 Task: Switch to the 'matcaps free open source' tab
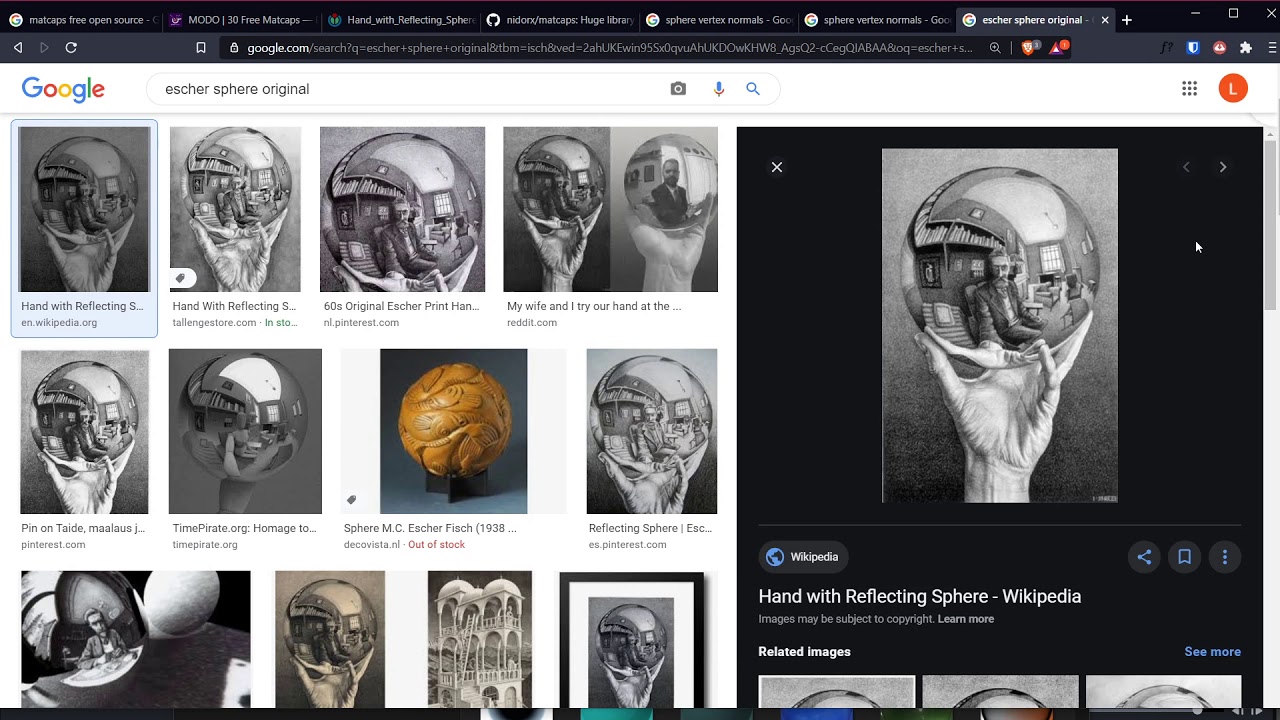84,20
